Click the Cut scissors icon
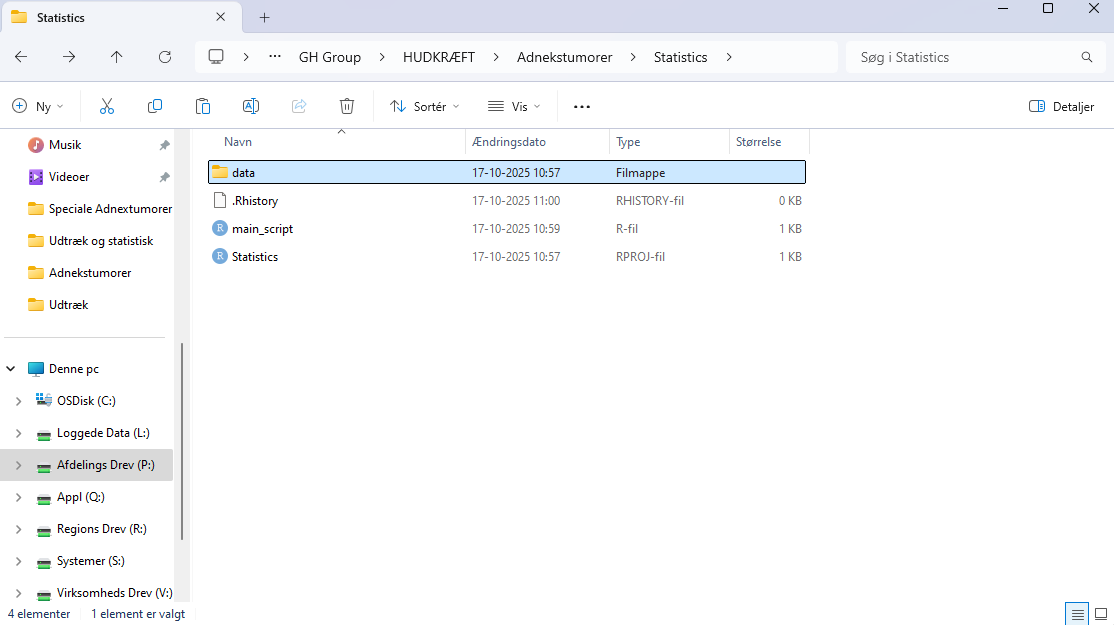The width and height of the screenshot is (1114, 625). (107, 106)
